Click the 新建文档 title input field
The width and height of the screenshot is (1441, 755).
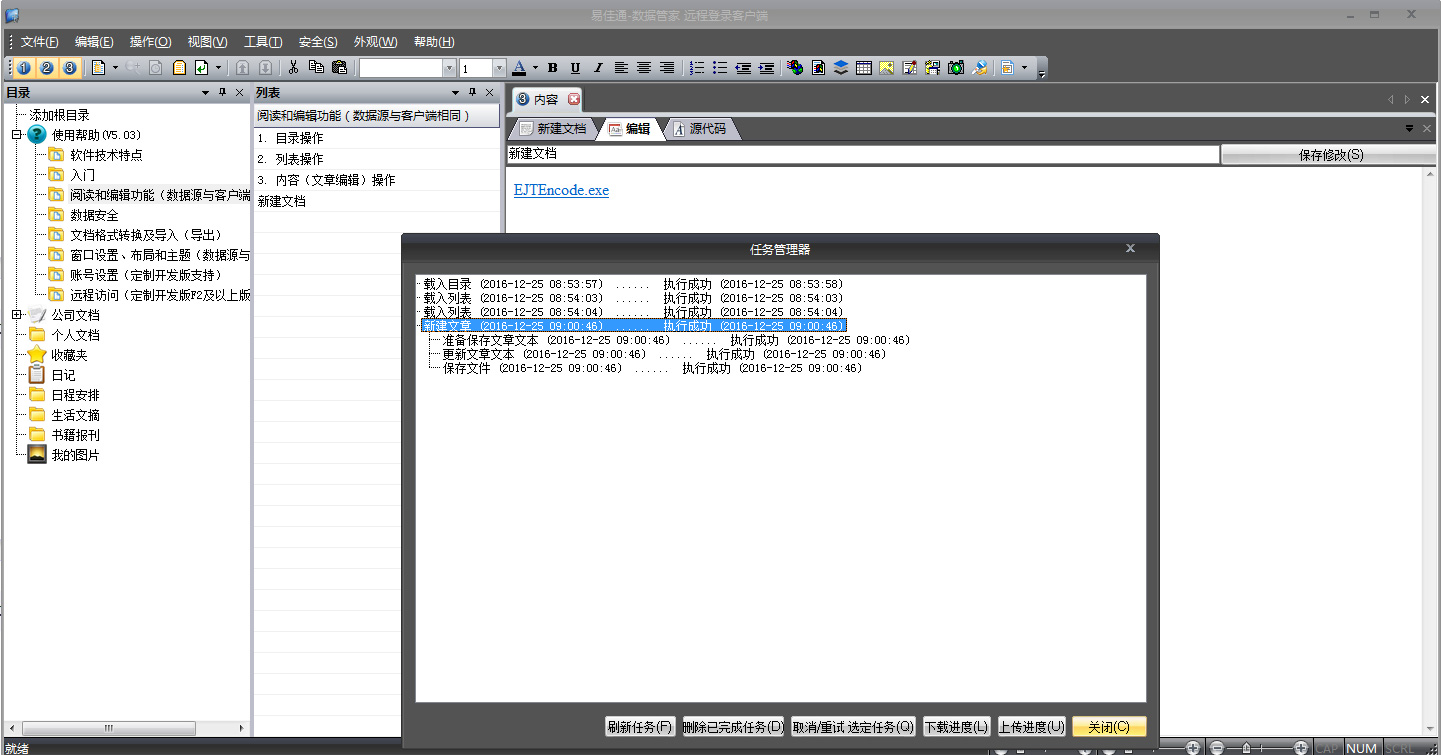(862, 154)
